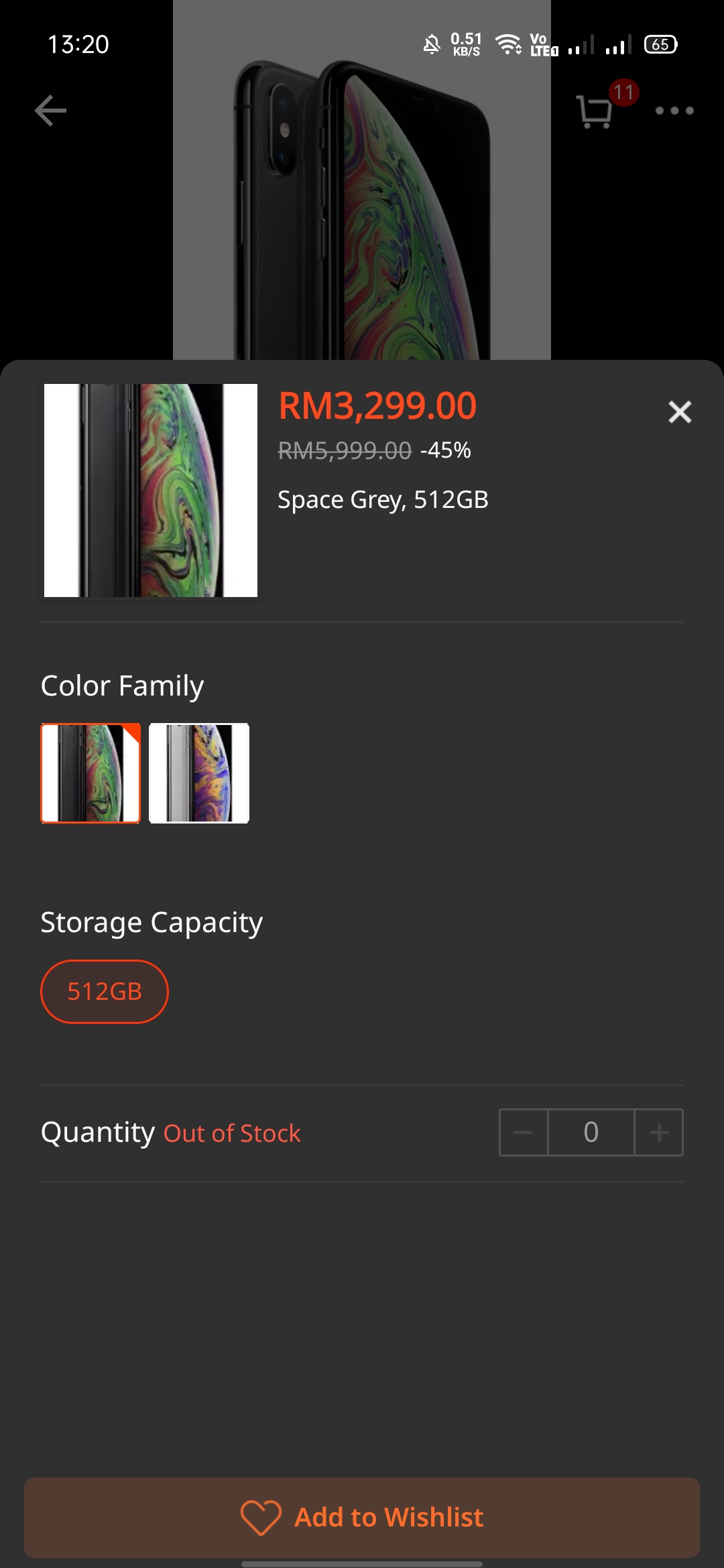Viewport: 724px width, 1568px height.
Task: Open the three-dot more options menu
Action: [x=674, y=111]
